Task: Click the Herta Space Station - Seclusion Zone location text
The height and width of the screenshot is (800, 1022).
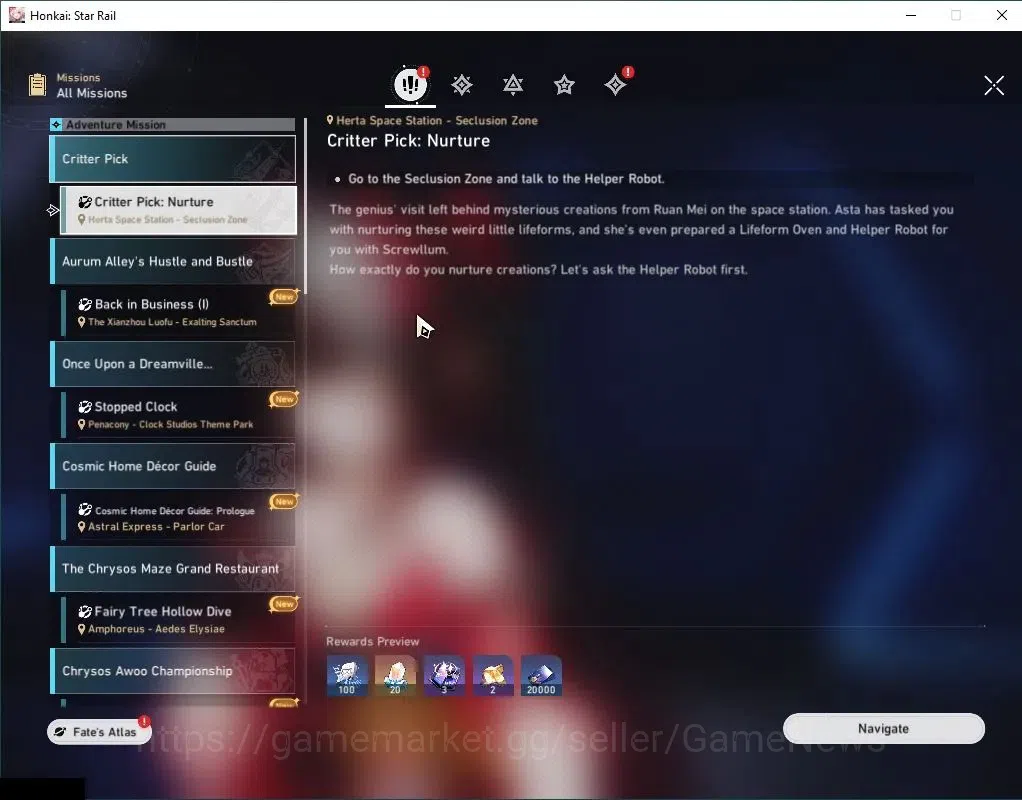Action: [437, 121]
